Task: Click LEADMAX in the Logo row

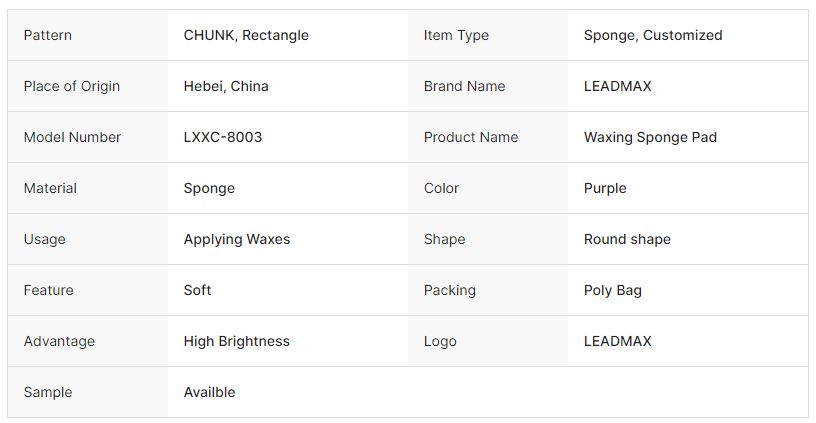Action: coord(618,341)
